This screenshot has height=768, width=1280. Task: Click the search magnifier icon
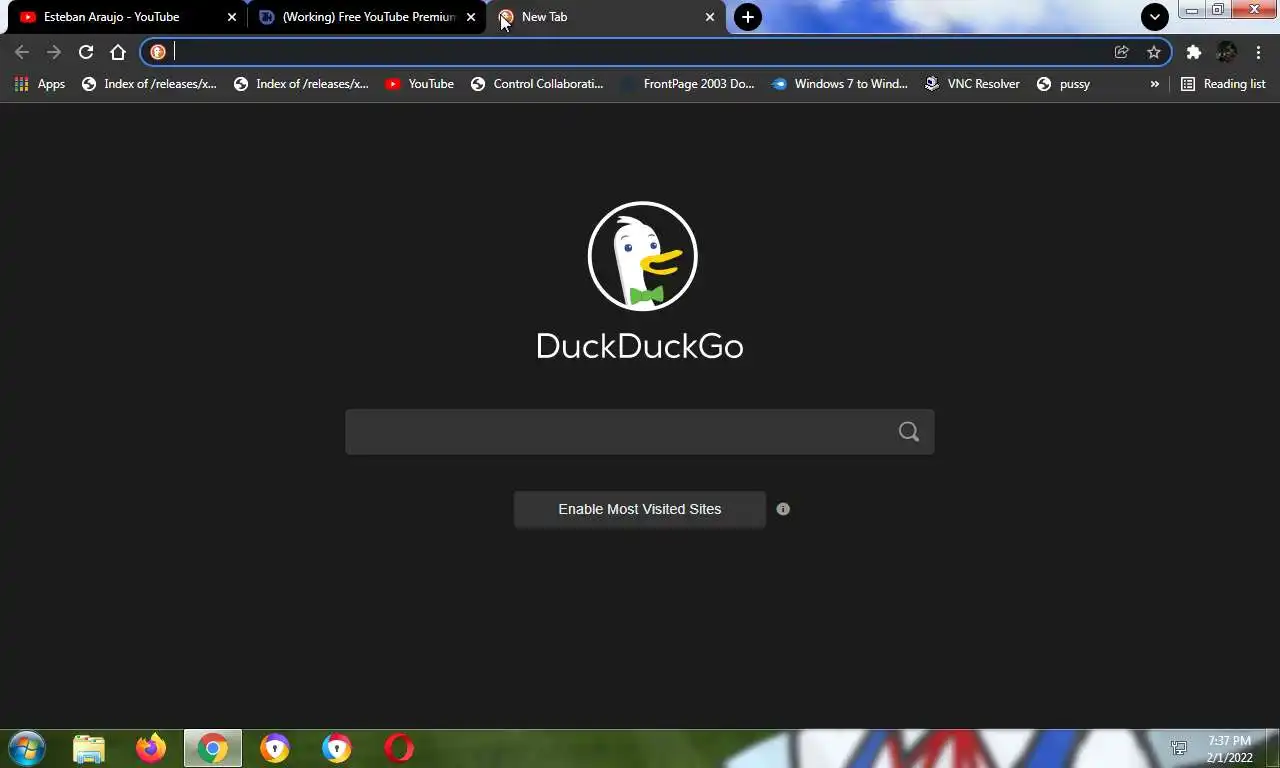pos(909,432)
